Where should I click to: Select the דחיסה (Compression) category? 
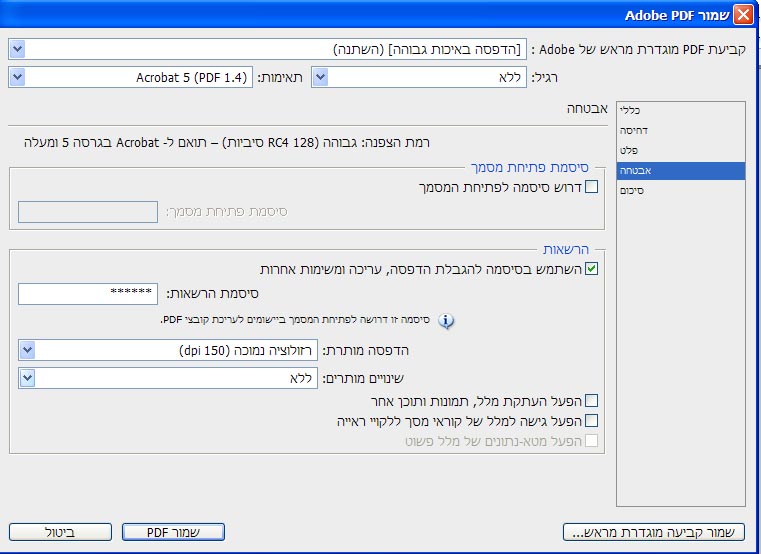pos(681,131)
